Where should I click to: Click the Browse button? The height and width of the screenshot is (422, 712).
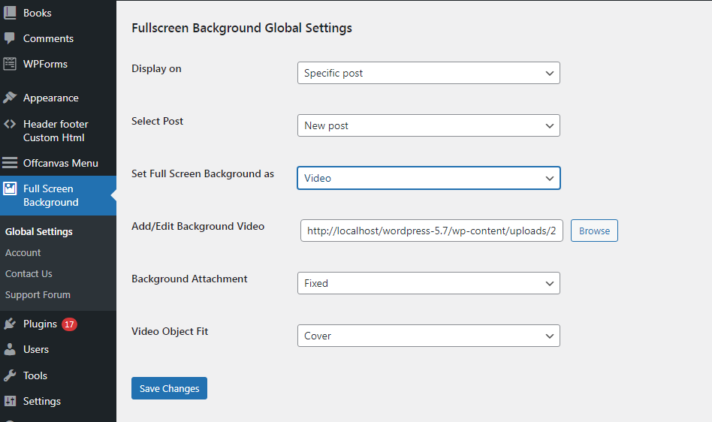coord(594,230)
